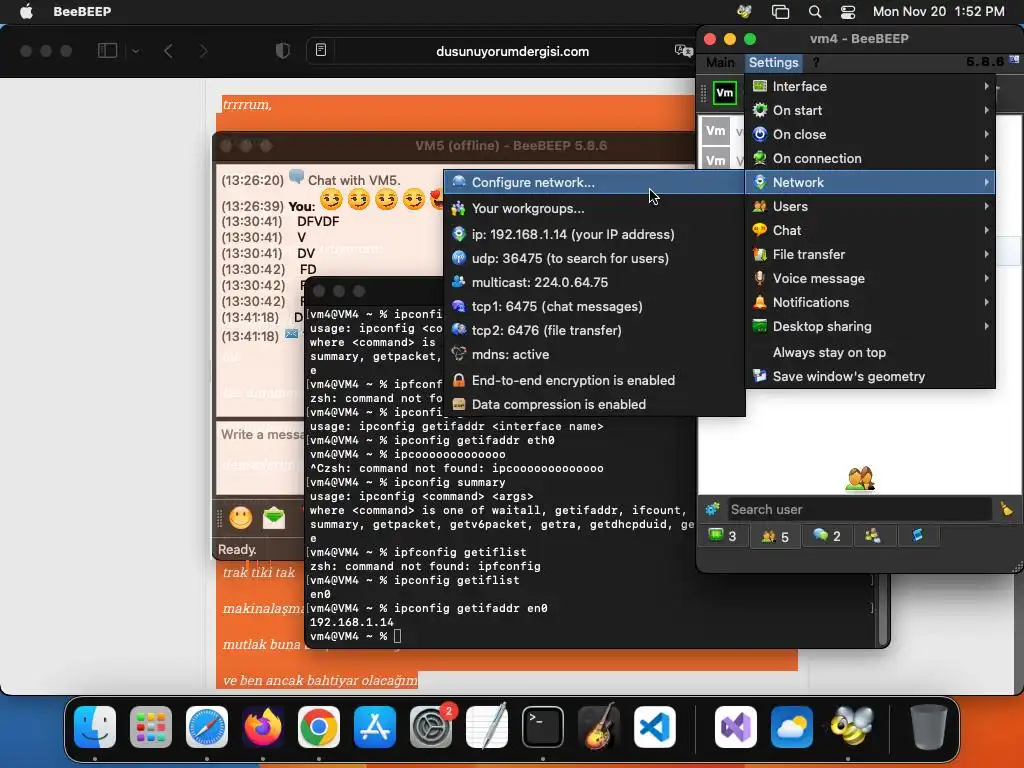
Task: Switch to the chats tab showing 2
Action: click(x=827, y=536)
